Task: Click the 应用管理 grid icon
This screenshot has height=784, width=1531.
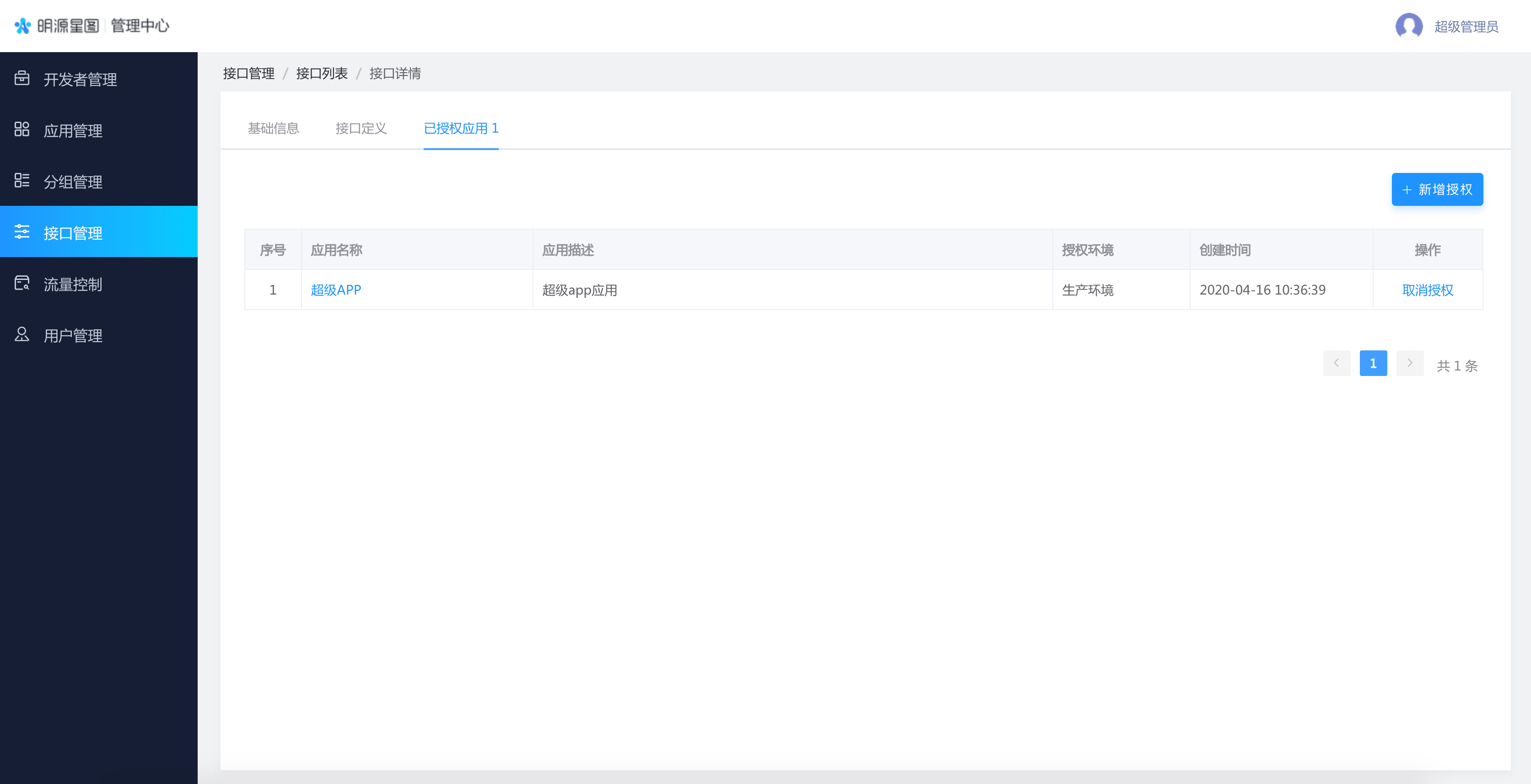Action: click(22, 129)
